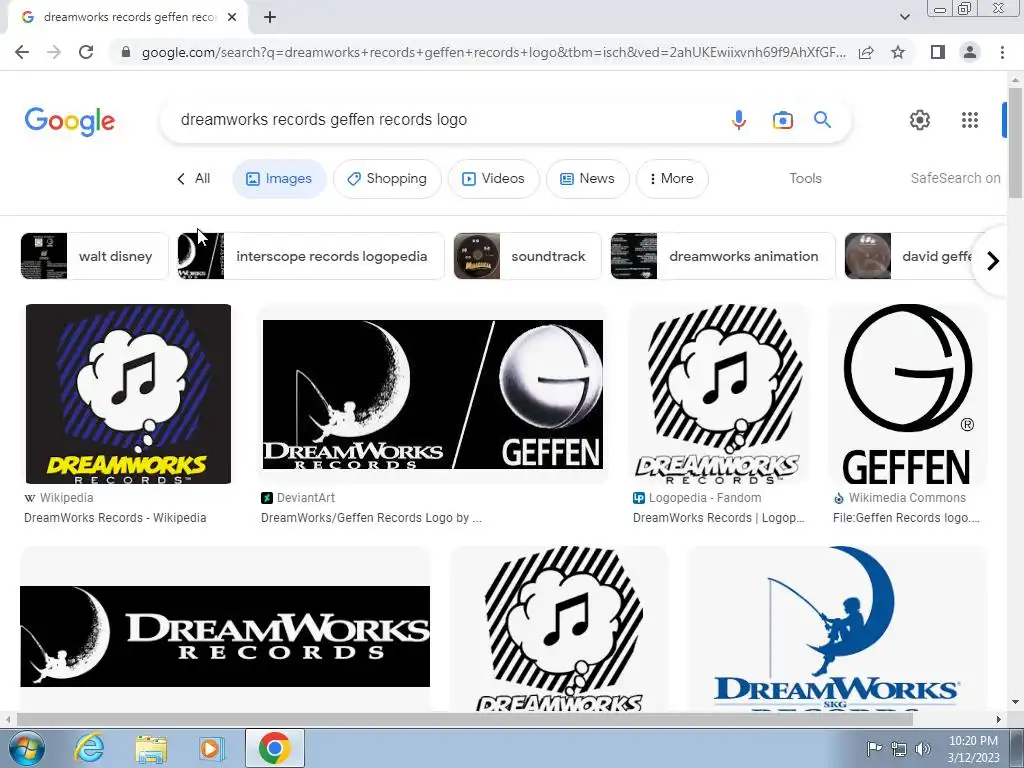Search by image with camera icon
Viewport: 1024px width, 768px height.
click(x=782, y=120)
